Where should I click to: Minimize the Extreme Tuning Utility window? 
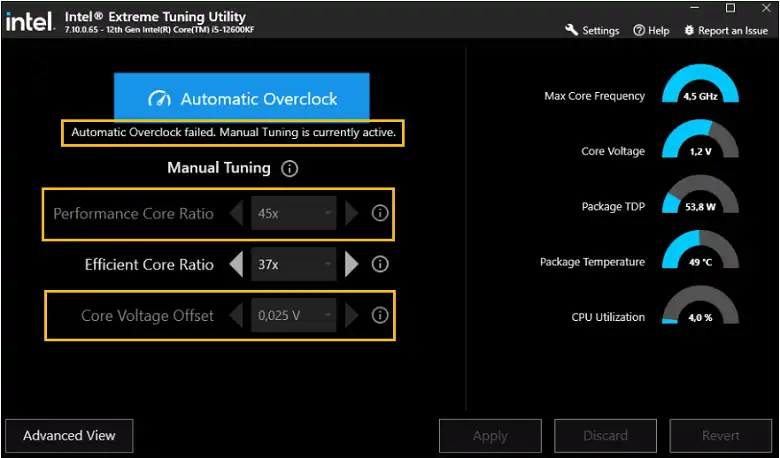click(x=695, y=8)
